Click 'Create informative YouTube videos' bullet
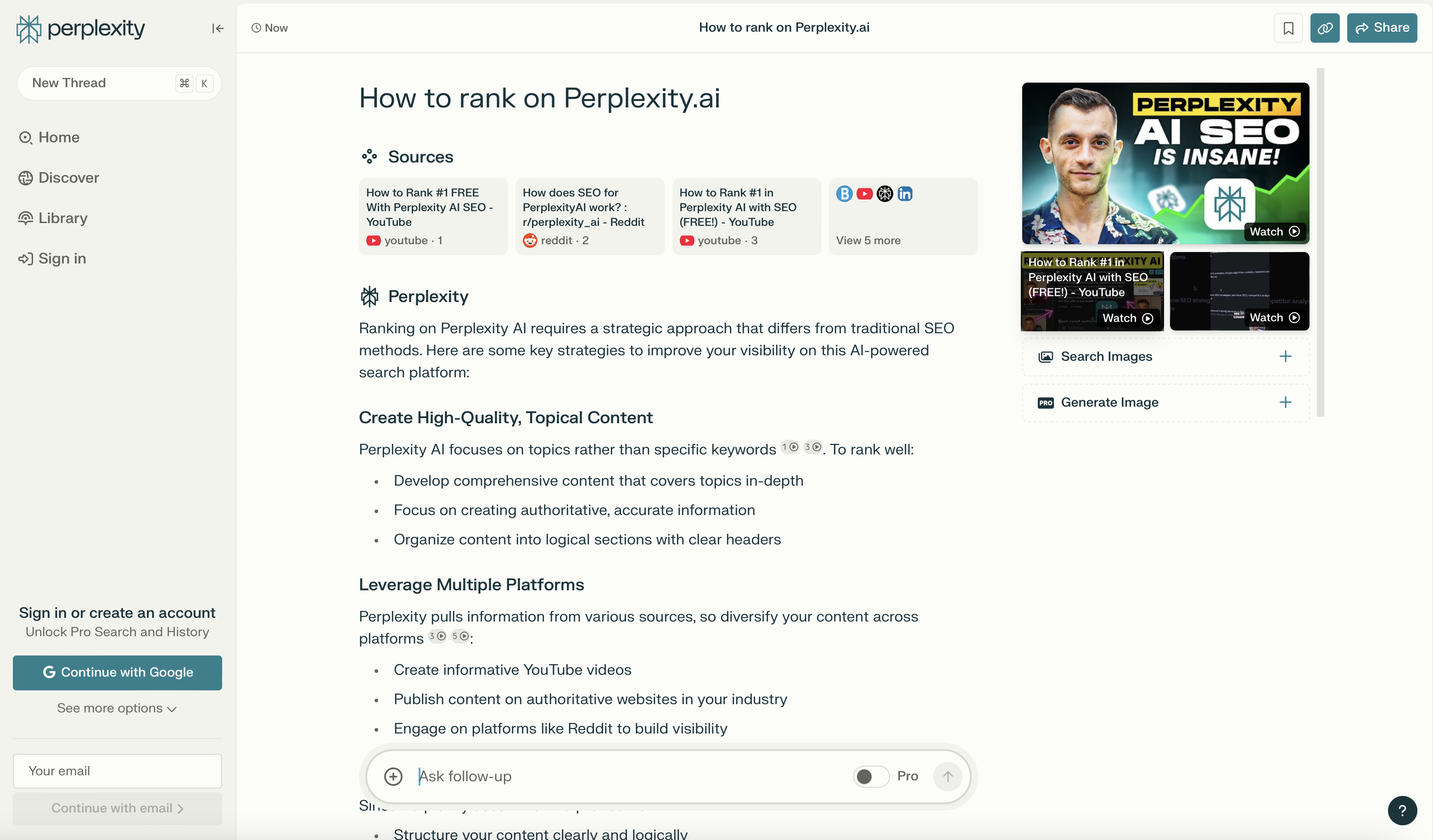Viewport: 1433px width, 840px height. click(x=512, y=670)
